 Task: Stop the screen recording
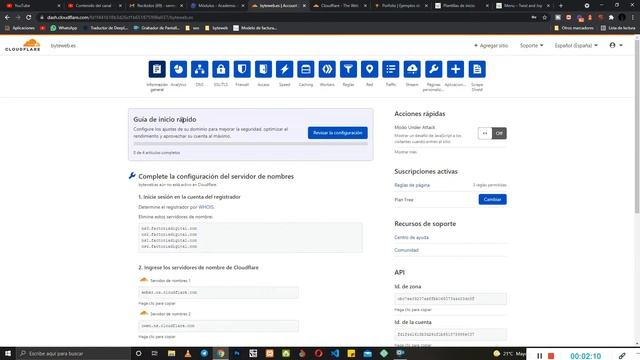pyautogui.click(x=551, y=356)
